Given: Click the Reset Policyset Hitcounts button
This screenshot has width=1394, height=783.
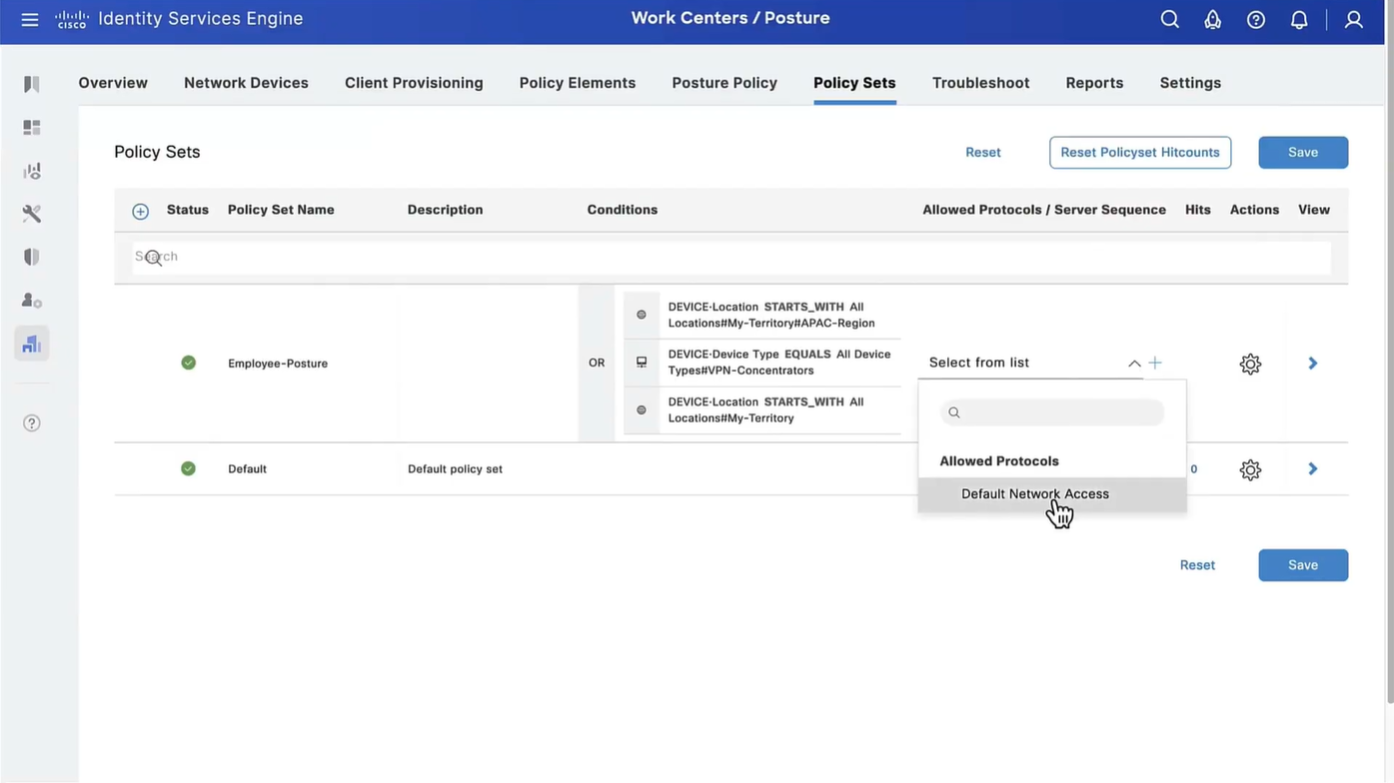Looking at the screenshot, I should 1140,152.
